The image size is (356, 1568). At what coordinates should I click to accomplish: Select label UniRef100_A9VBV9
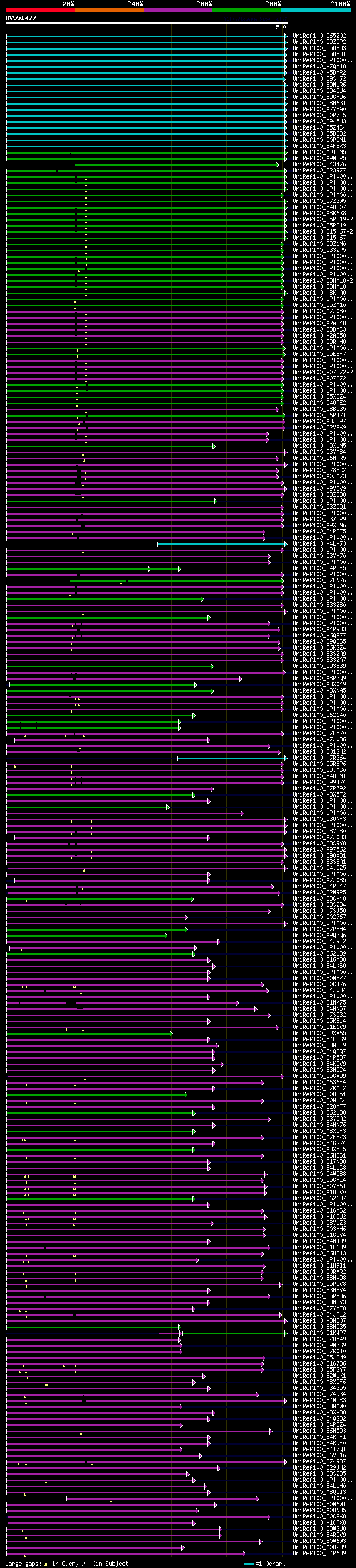click(319, 489)
